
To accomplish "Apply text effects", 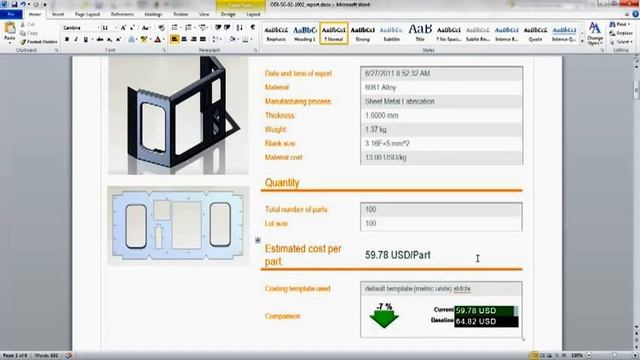I will pos(131,40).
